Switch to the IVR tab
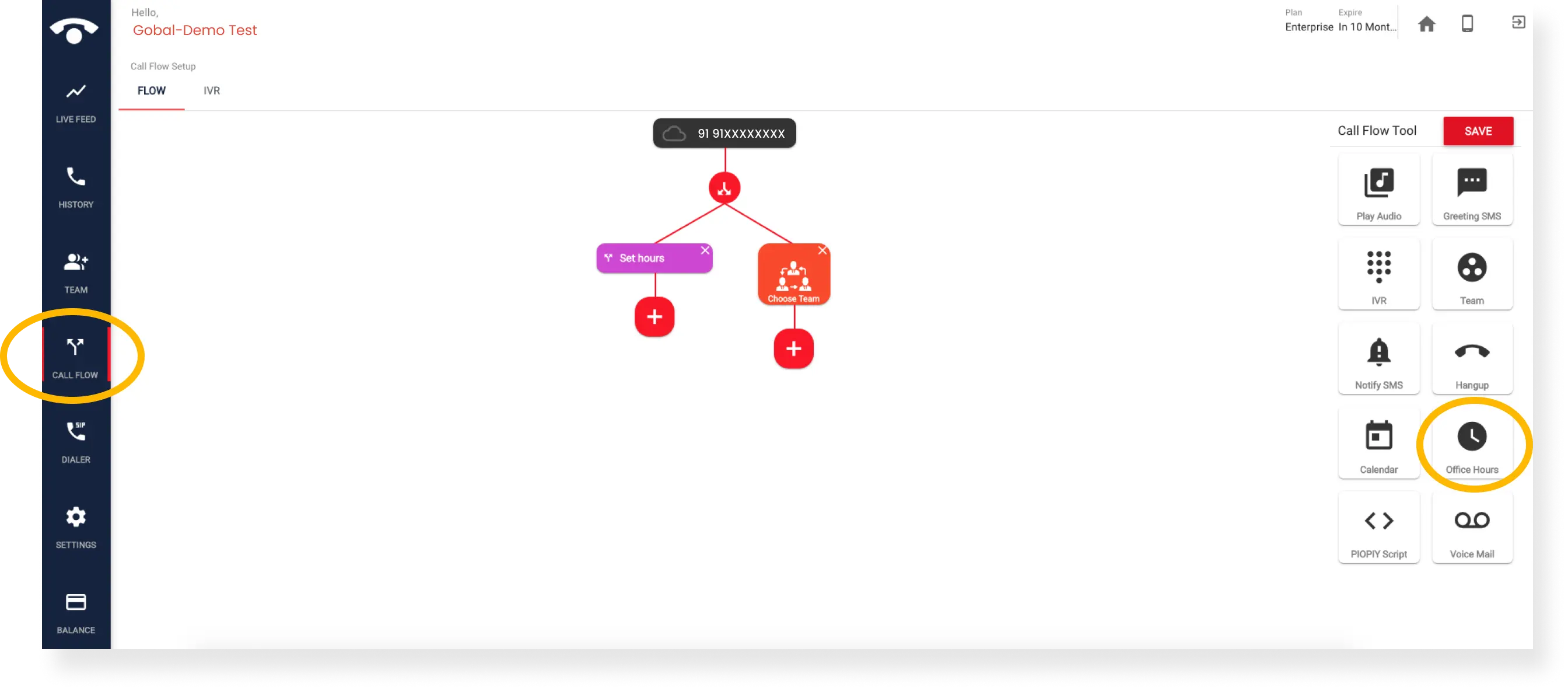Image resolution: width=1568 pixels, height=691 pixels. tap(211, 90)
